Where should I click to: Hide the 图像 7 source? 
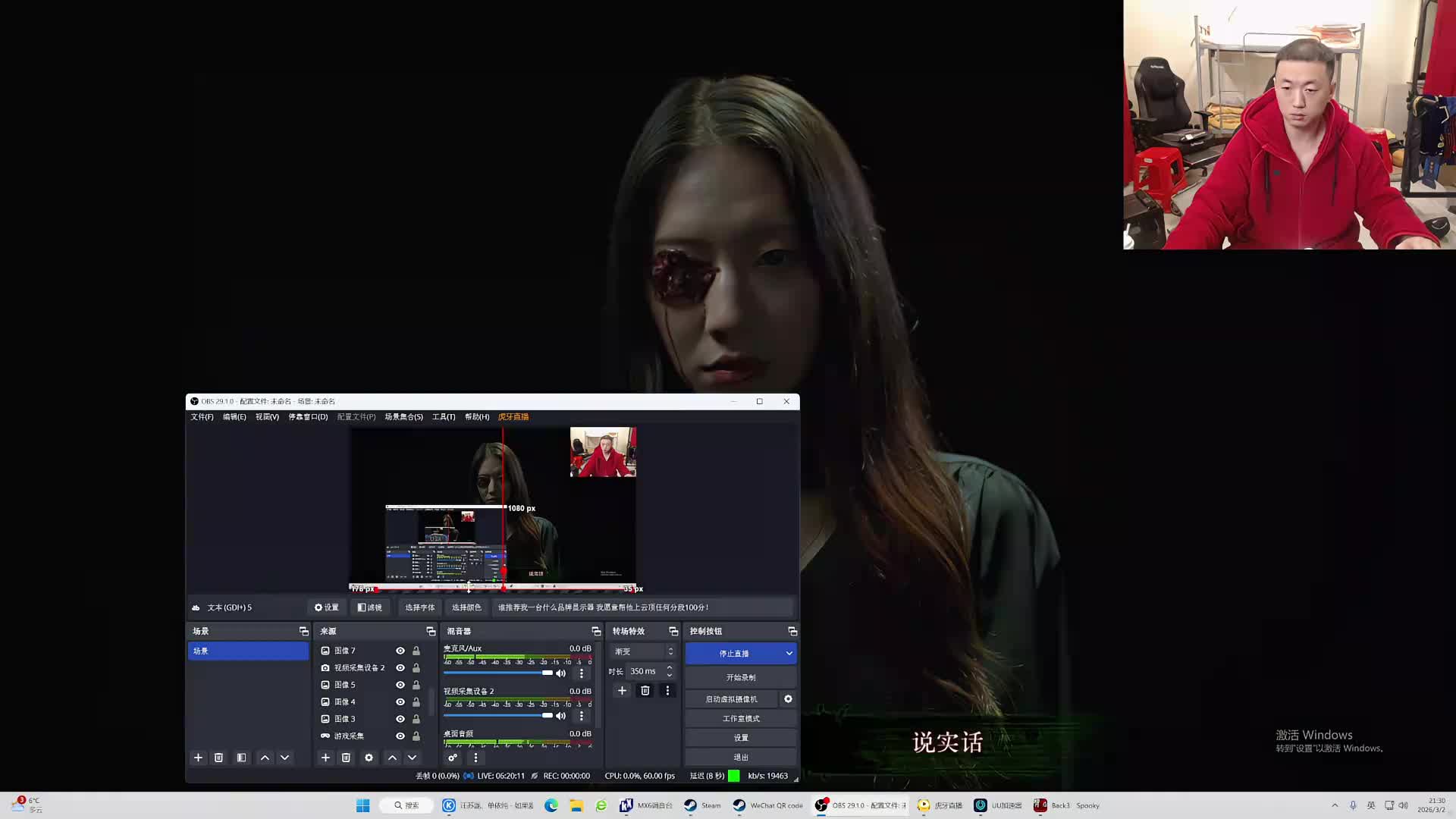[x=400, y=651]
